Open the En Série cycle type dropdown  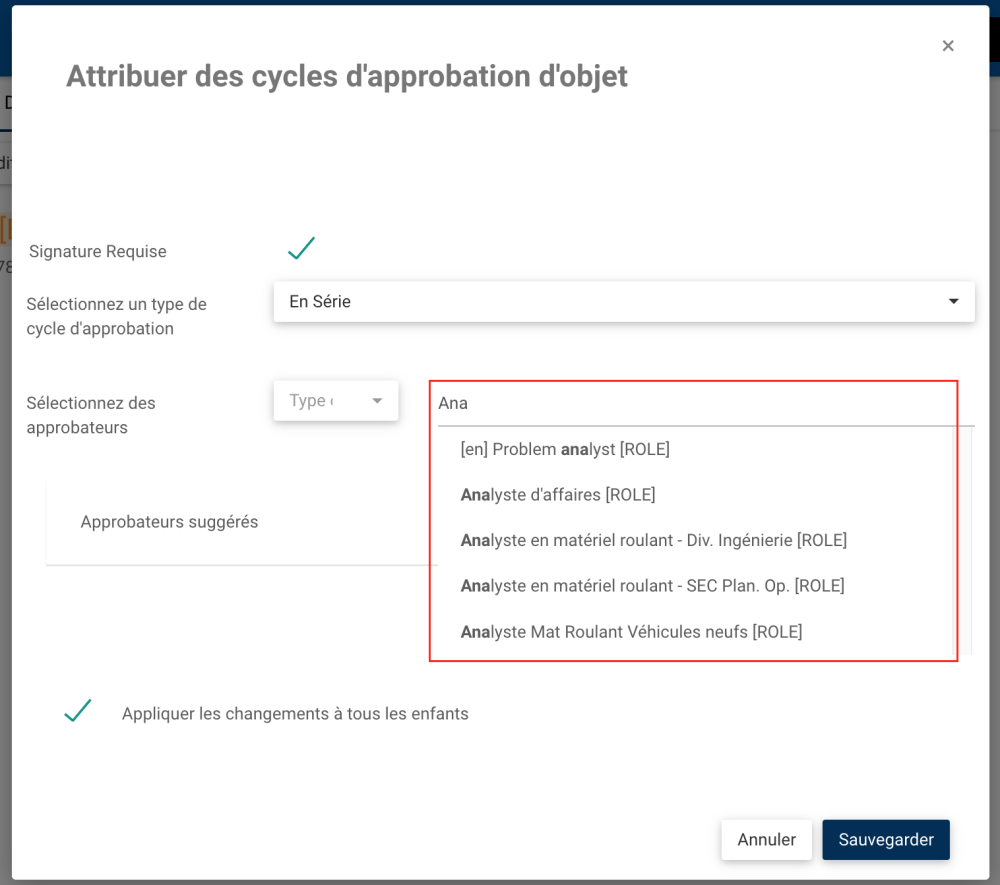tap(610, 301)
